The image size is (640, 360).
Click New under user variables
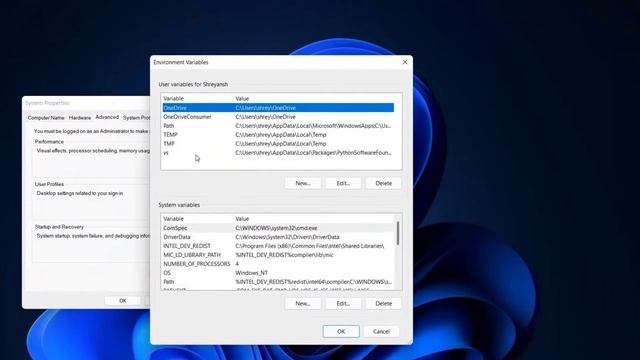click(303, 183)
